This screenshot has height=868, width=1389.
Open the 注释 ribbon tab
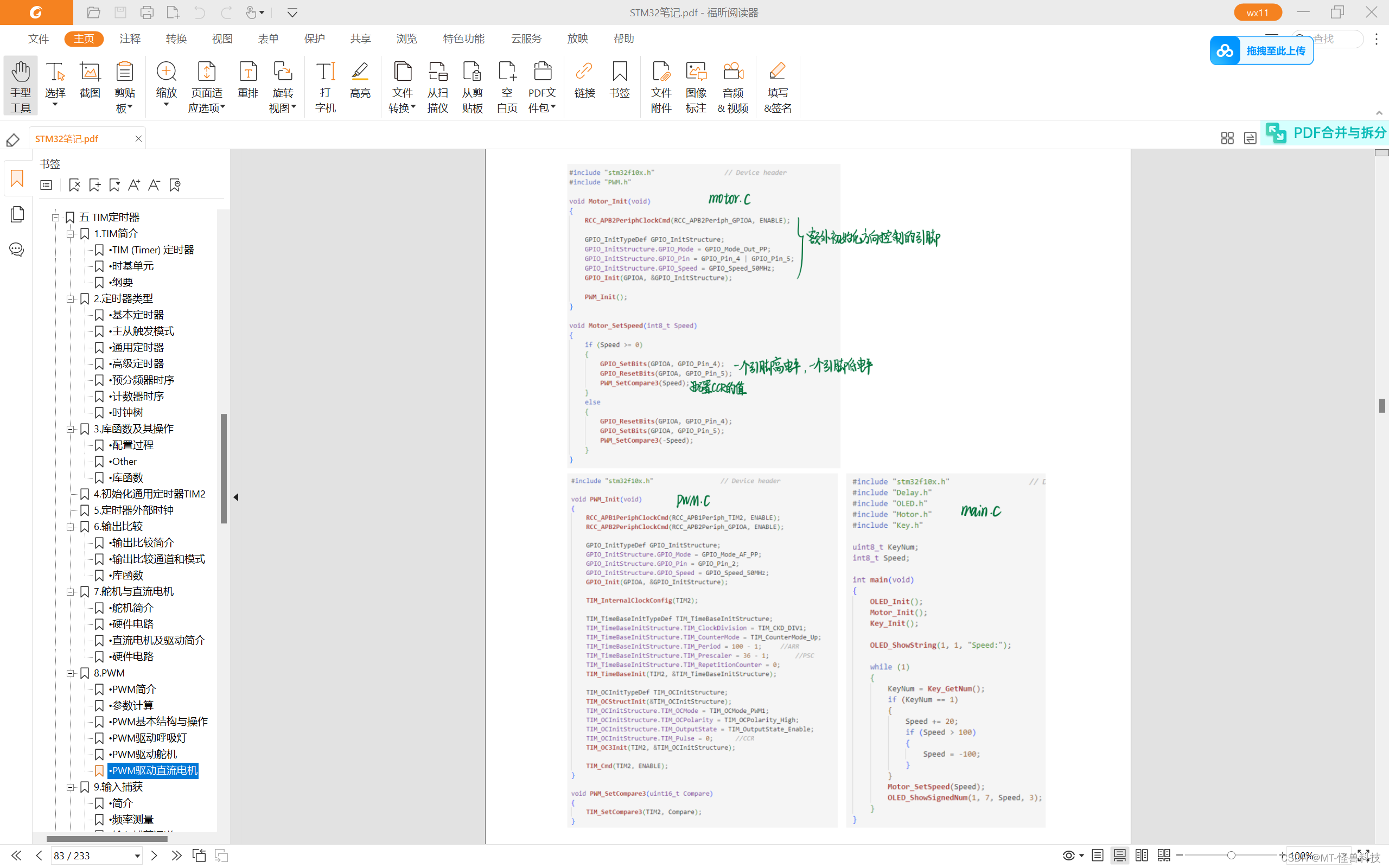(130, 39)
